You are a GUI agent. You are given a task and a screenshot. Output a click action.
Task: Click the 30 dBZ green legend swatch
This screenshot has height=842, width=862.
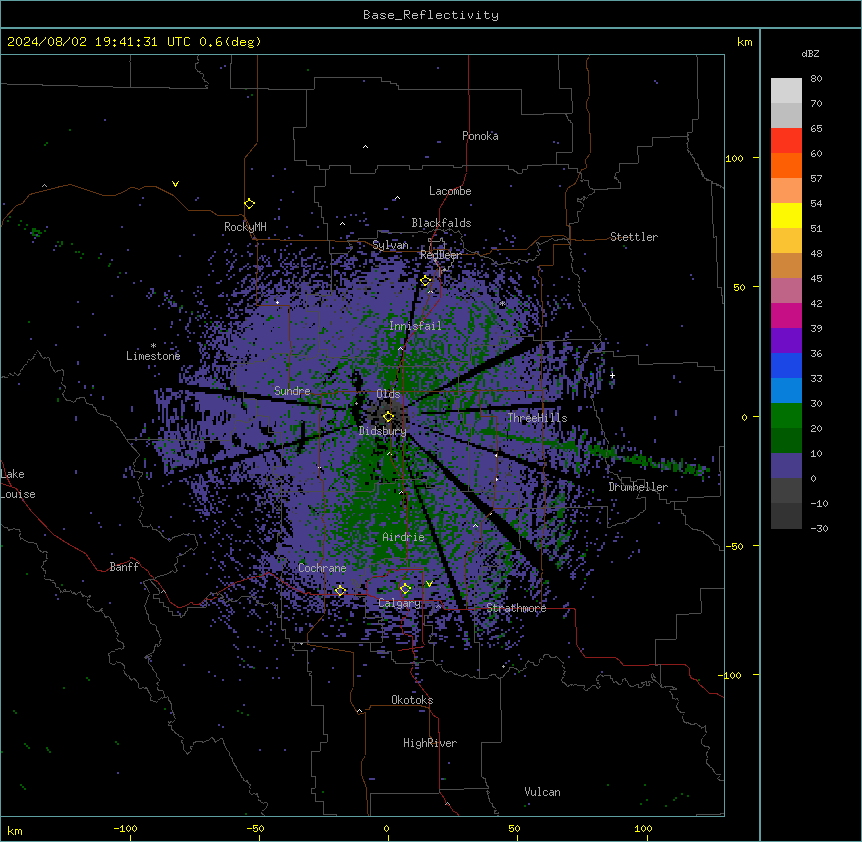[786, 416]
